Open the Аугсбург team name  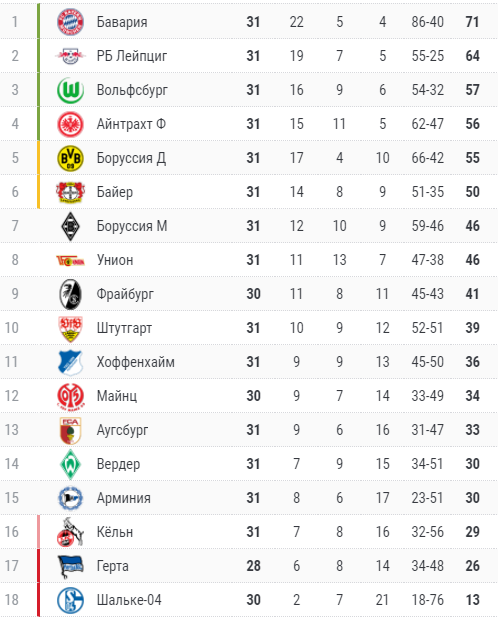(122, 430)
